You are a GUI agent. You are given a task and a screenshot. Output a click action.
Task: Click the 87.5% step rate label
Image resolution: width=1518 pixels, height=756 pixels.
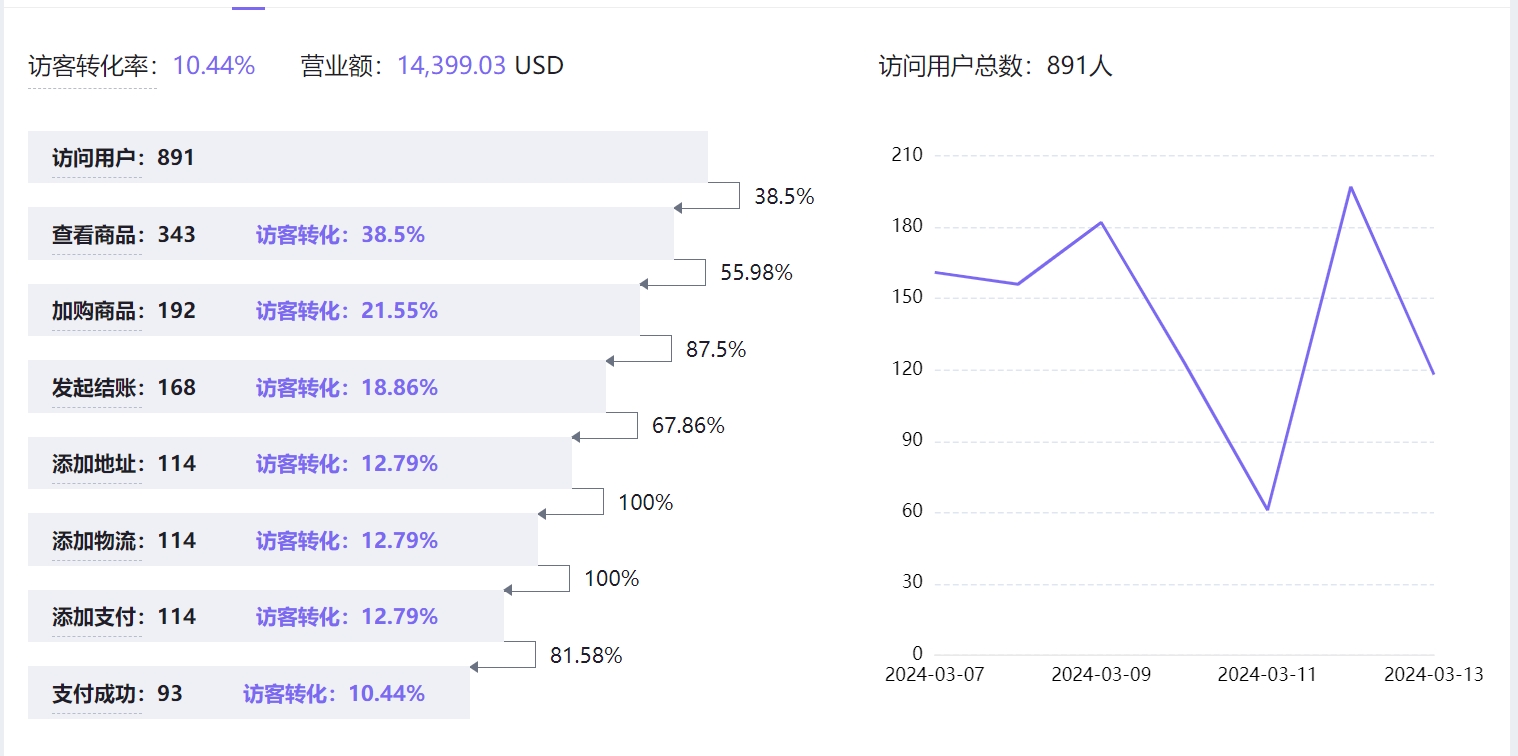coord(716,350)
